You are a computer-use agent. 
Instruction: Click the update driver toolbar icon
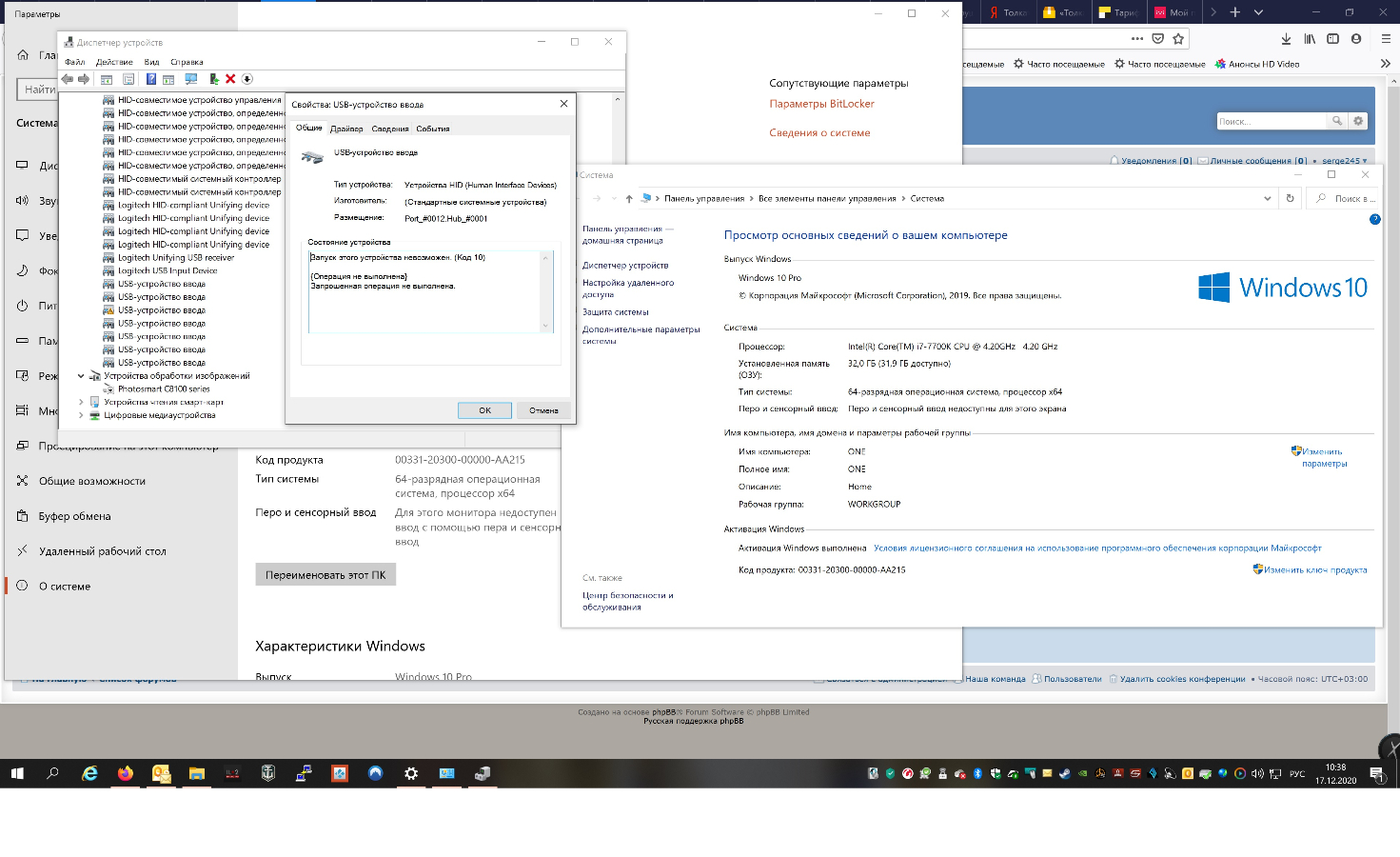(x=214, y=79)
